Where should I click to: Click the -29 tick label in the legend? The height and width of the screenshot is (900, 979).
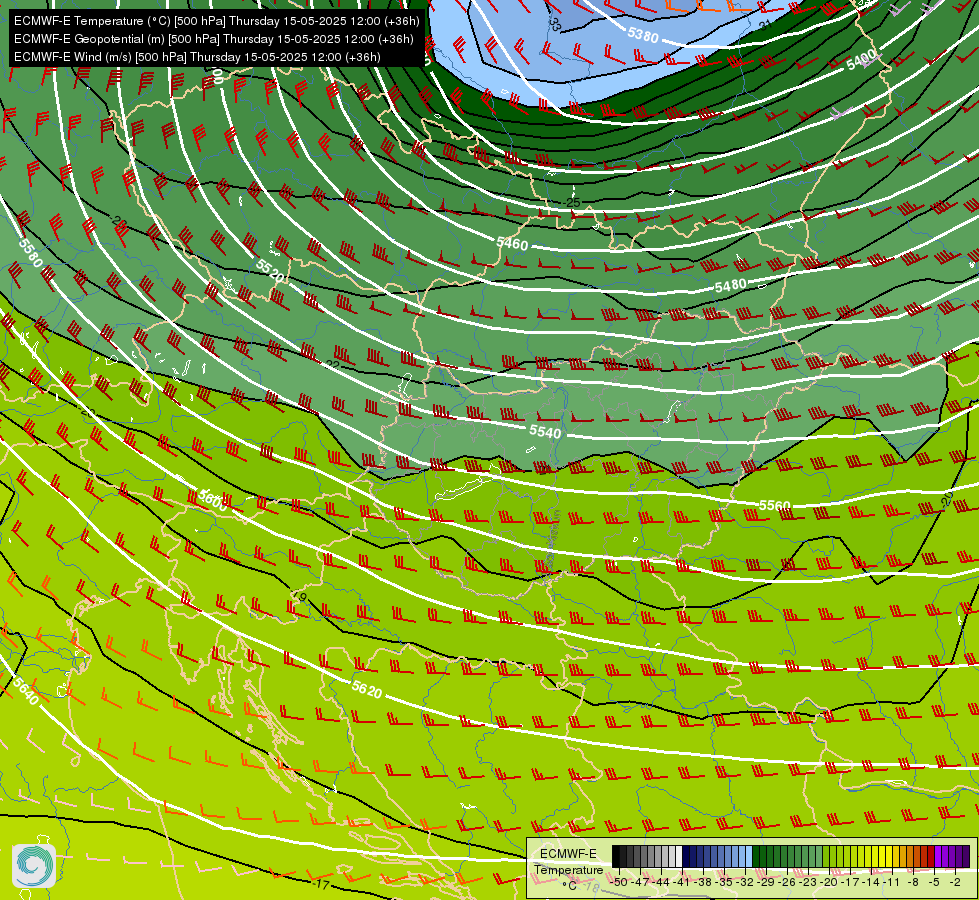(x=767, y=882)
